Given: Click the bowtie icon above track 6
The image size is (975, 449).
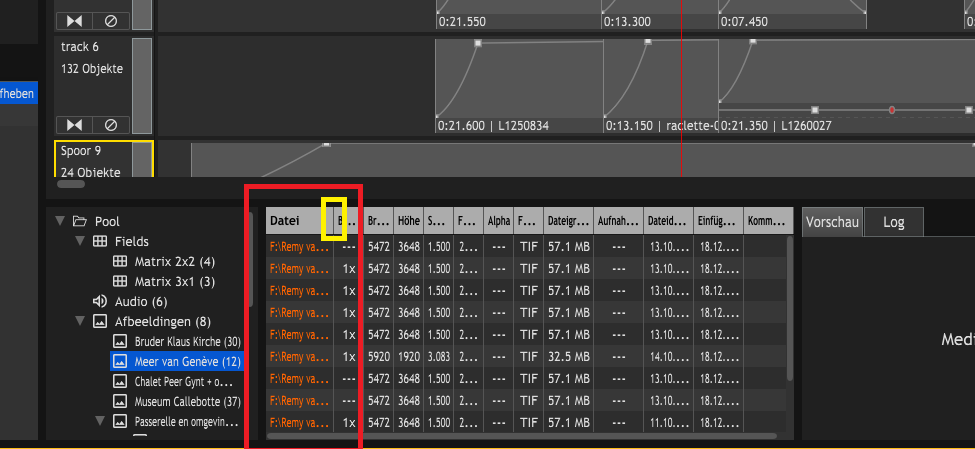Looking at the screenshot, I should (x=75, y=20).
